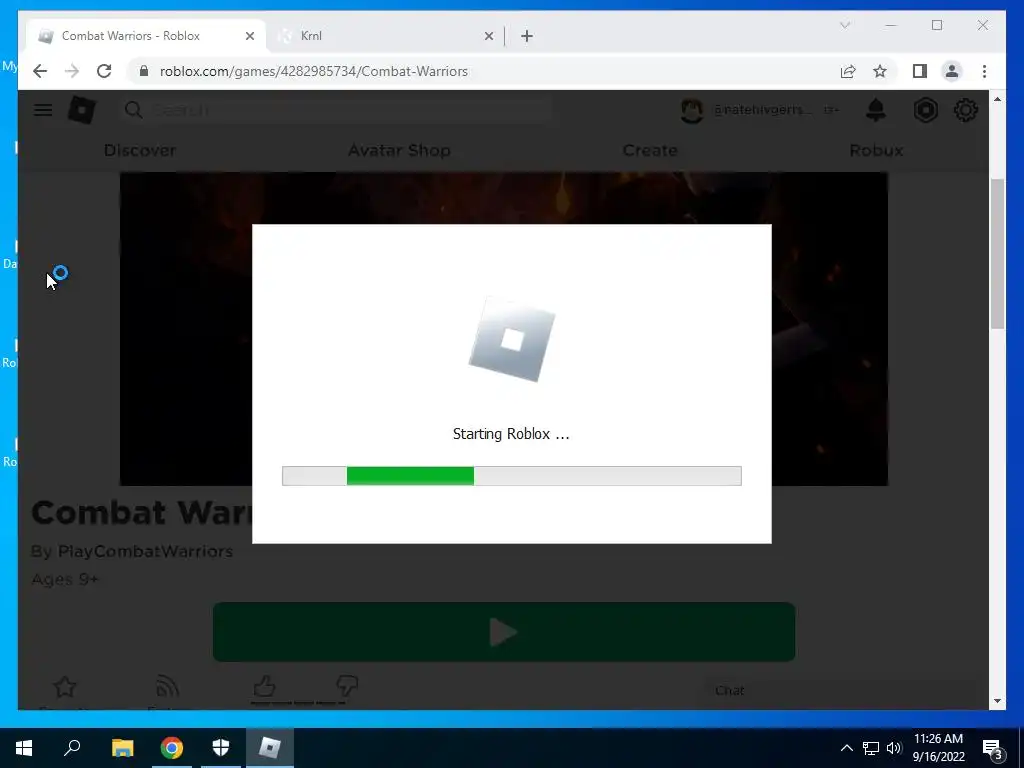Toggle the Chrome side panel icon
The width and height of the screenshot is (1024, 768).
click(x=920, y=71)
